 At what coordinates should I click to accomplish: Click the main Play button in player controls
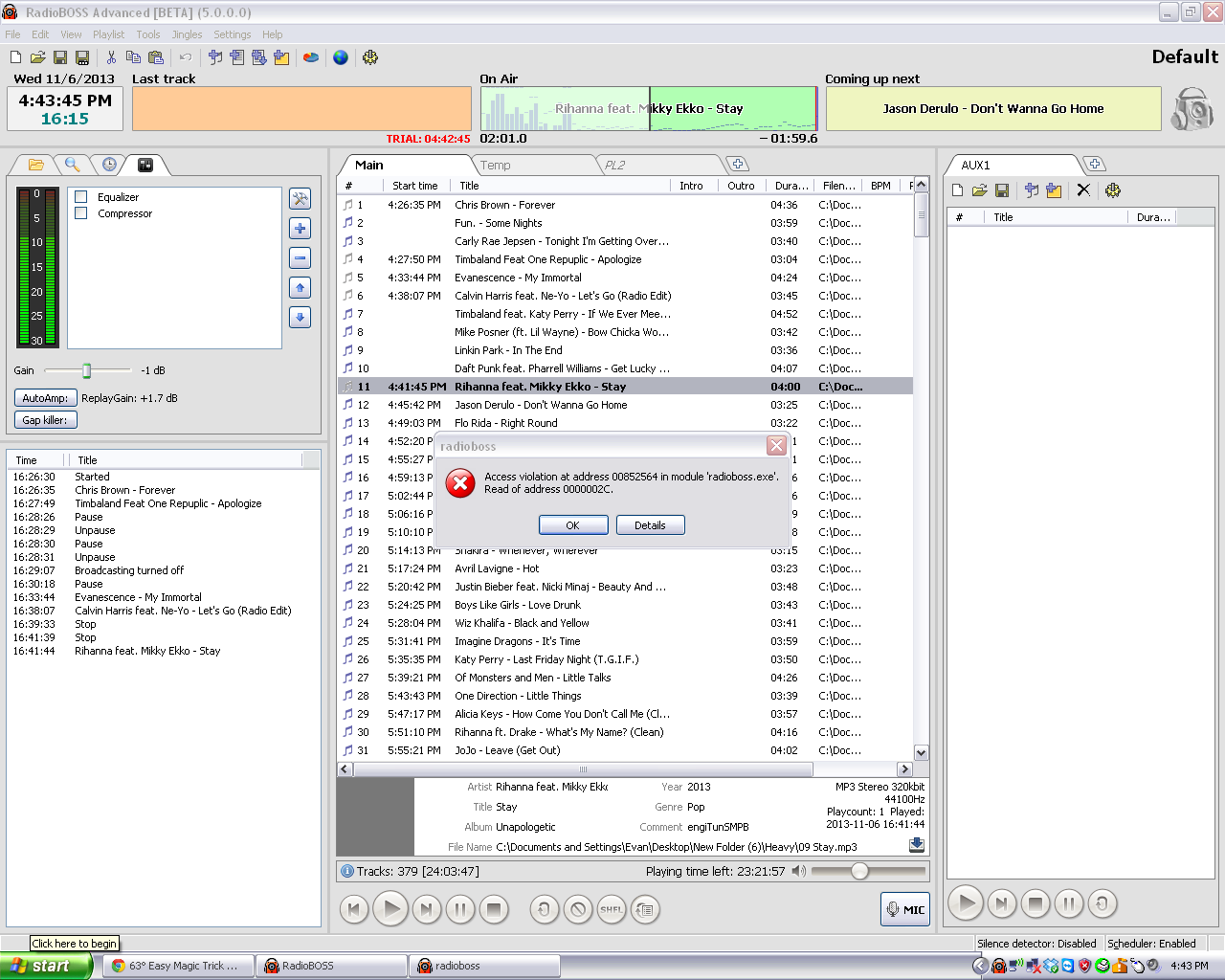[x=390, y=909]
